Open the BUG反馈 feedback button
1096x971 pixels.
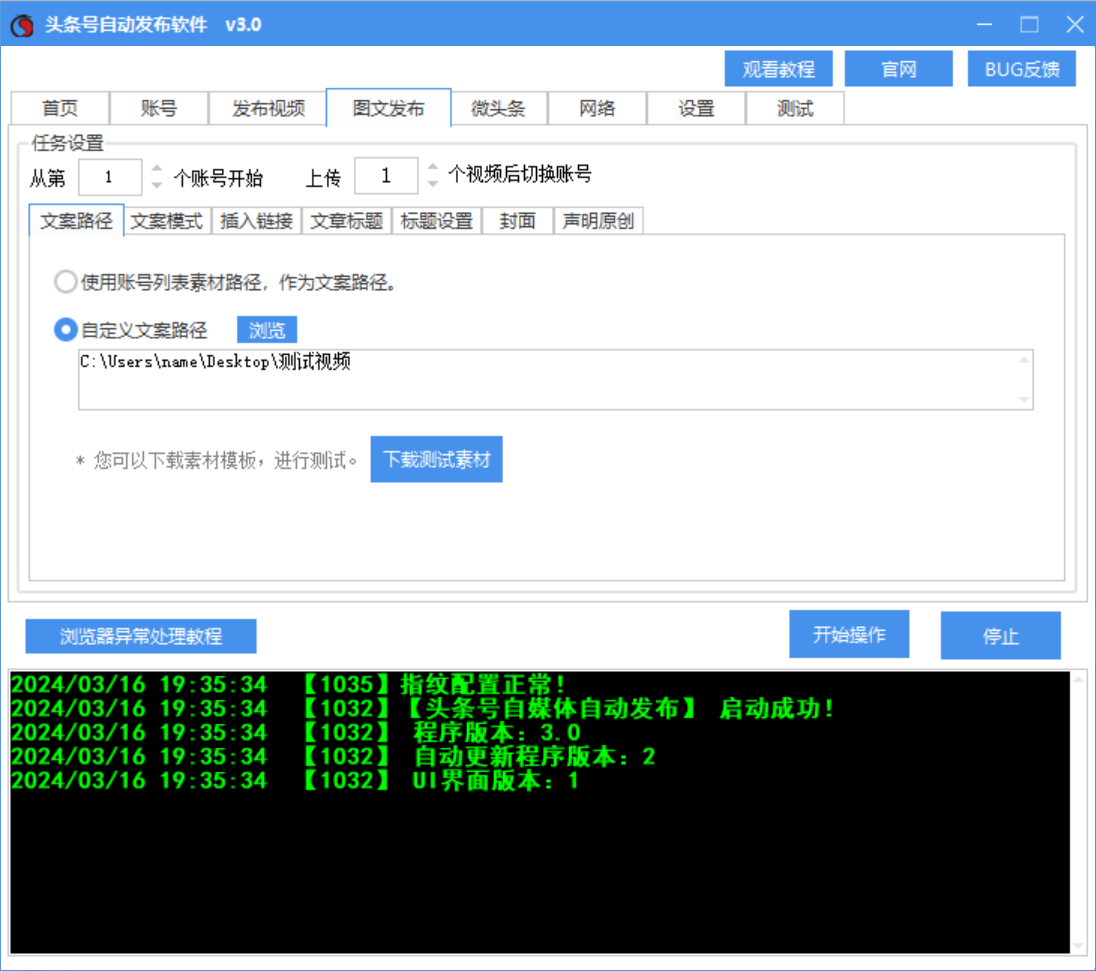(x=1021, y=69)
